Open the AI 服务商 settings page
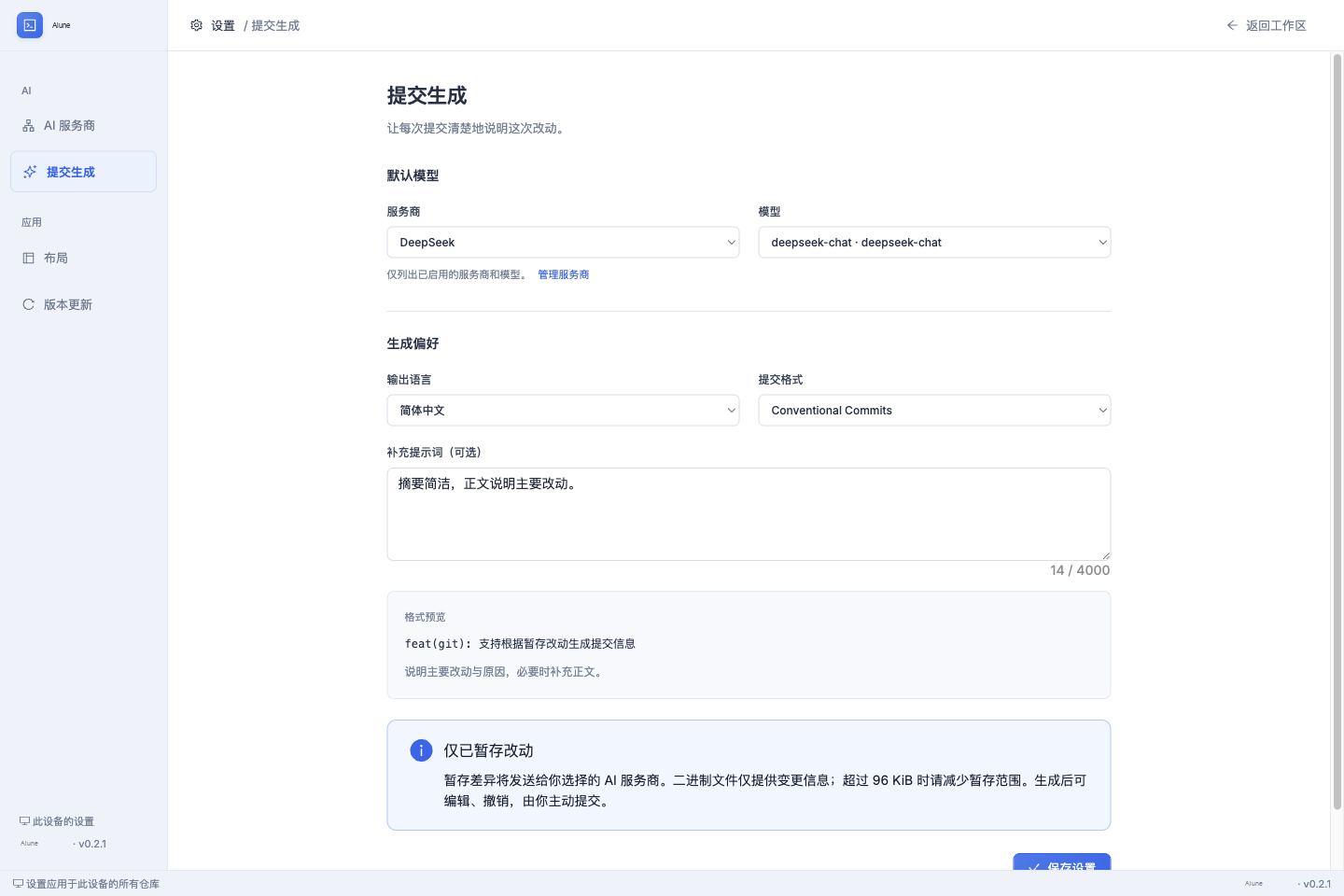 [83, 125]
